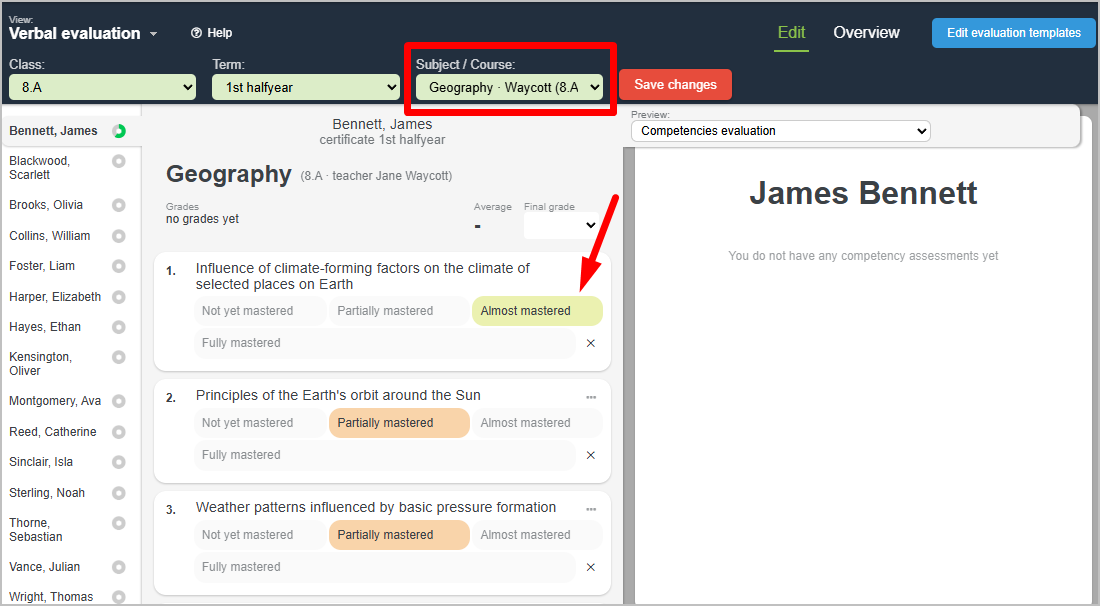Viewport: 1100px width, 606px height.
Task: Open three-dot menu for weather patterns competency
Action: pos(591,509)
